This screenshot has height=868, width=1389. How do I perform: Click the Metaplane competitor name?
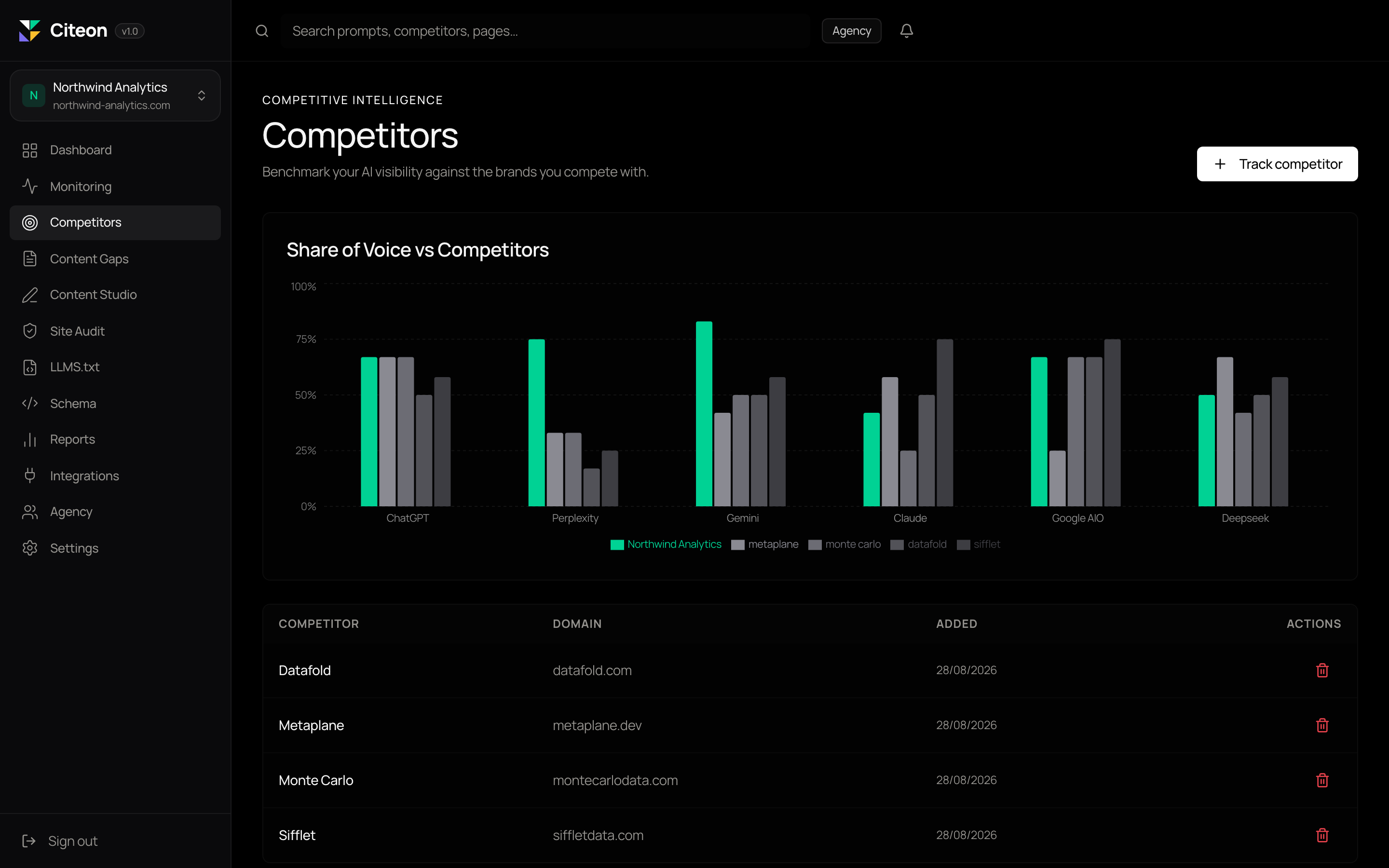(311, 726)
